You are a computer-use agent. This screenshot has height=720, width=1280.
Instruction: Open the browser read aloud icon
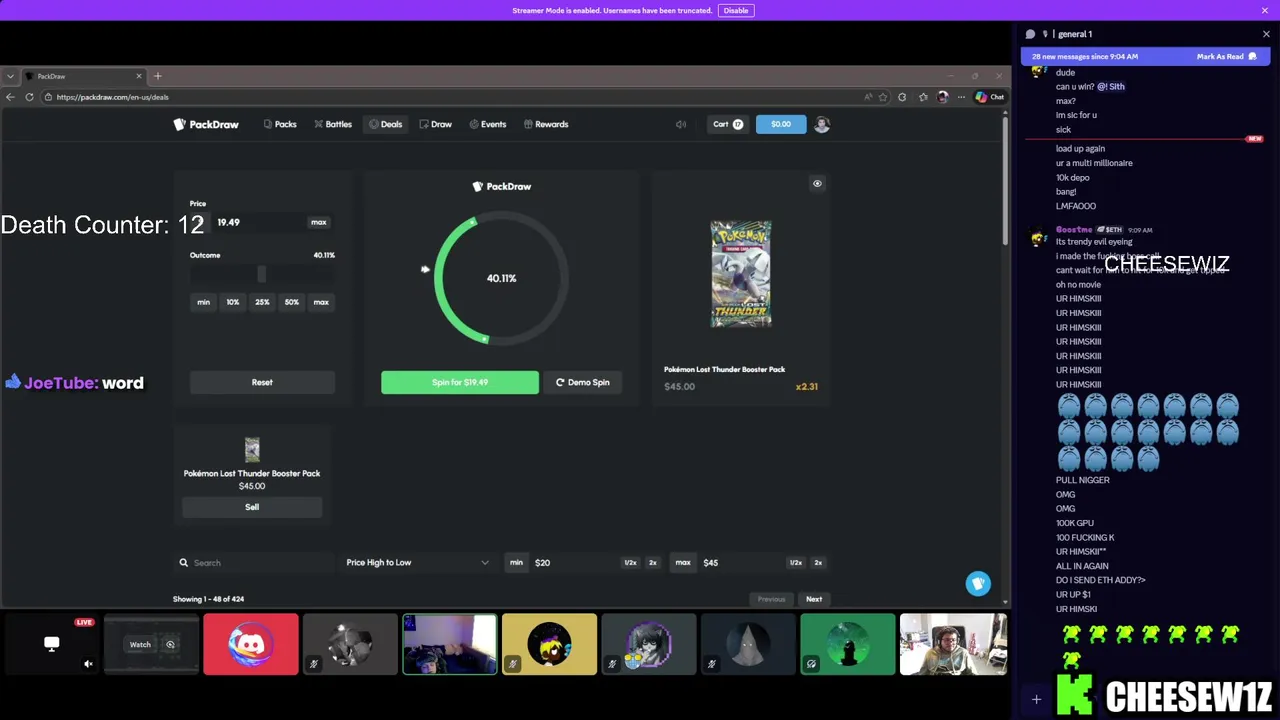click(867, 97)
